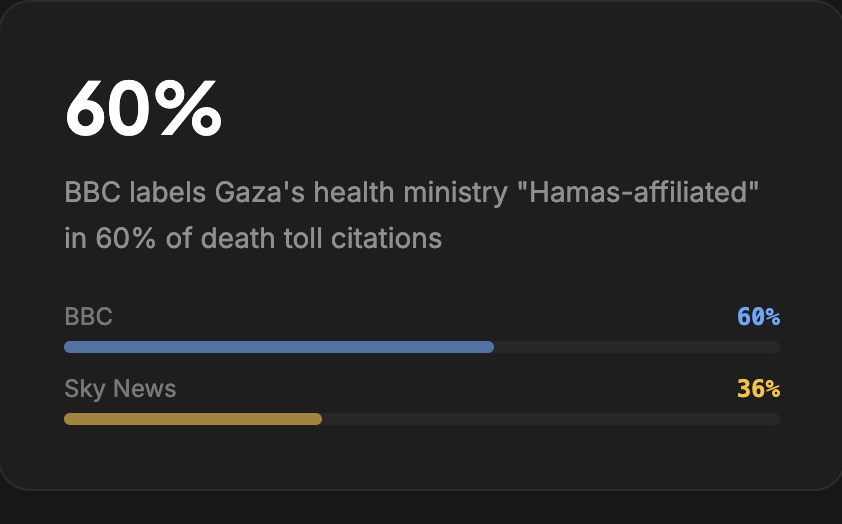Click the dark background below the card

(x=420, y=508)
